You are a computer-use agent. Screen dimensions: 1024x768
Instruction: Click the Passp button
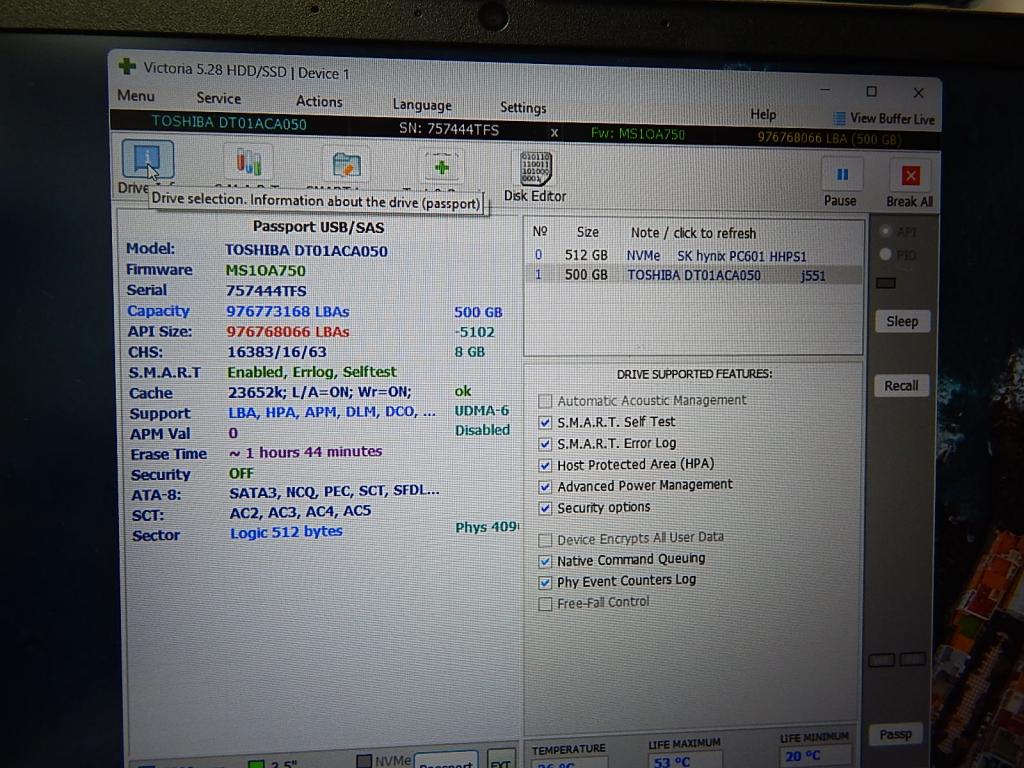coord(895,734)
